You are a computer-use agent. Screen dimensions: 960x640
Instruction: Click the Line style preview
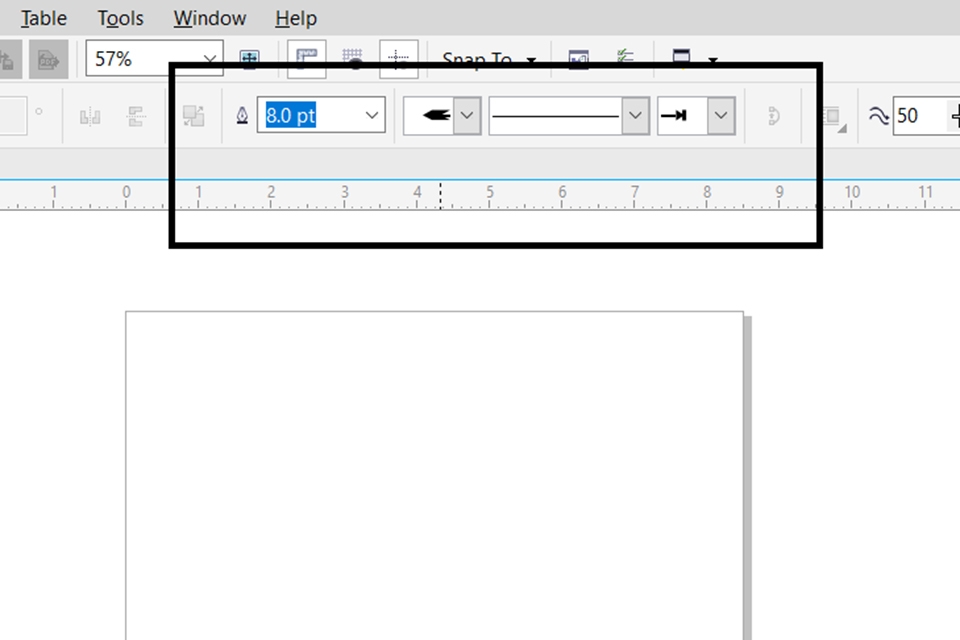point(556,115)
